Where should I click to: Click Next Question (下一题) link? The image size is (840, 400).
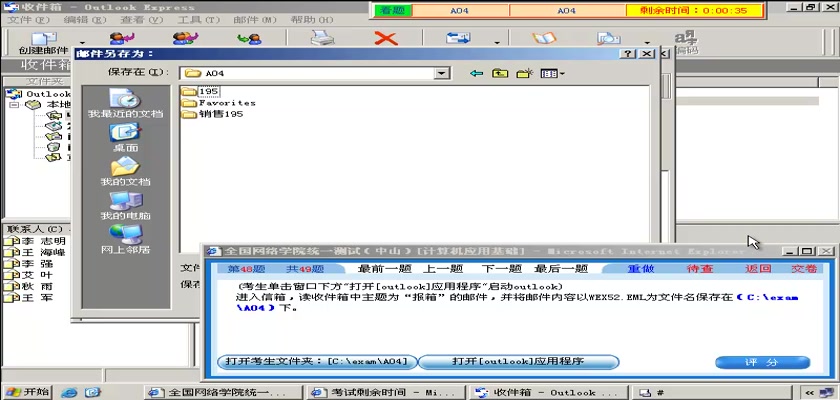501,269
